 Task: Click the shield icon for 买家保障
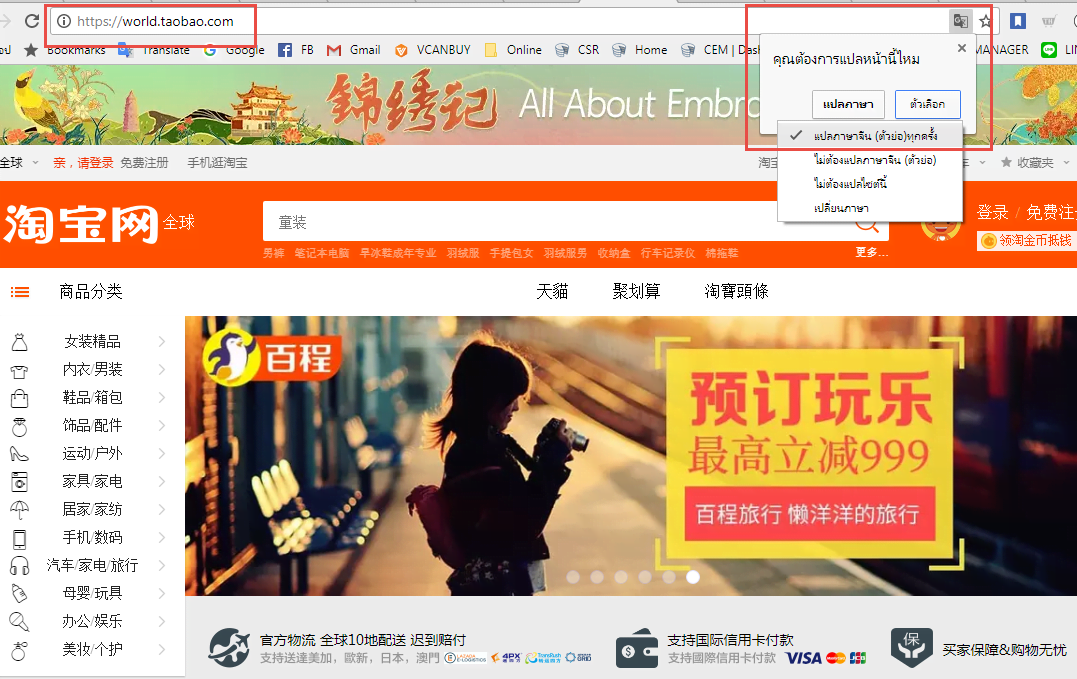point(911,647)
